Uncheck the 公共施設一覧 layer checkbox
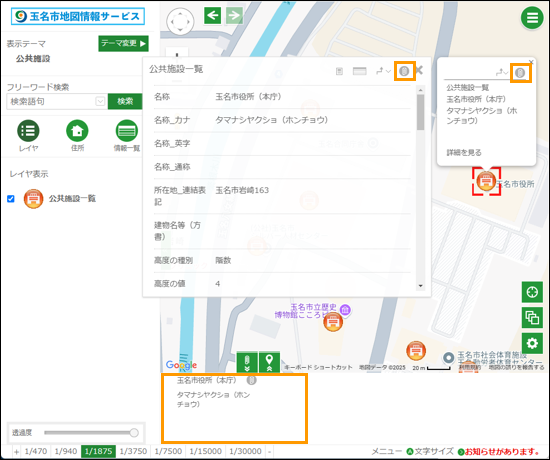 pyautogui.click(x=11, y=199)
